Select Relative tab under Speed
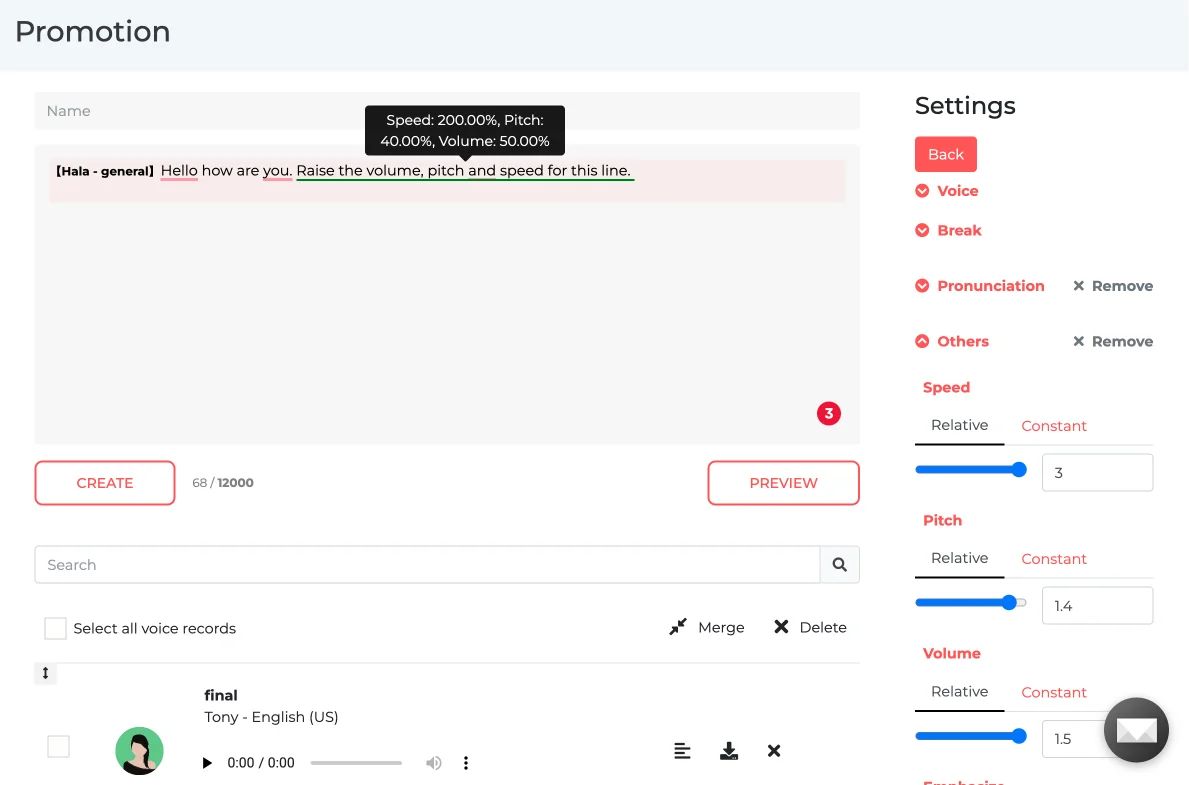This screenshot has width=1189, height=785. click(x=959, y=425)
